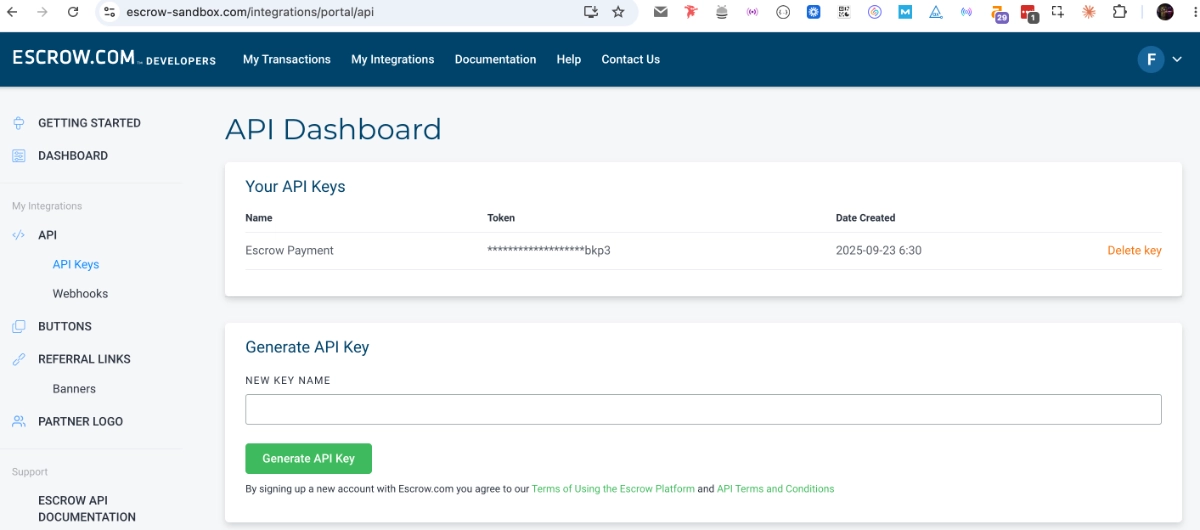1200x530 pixels.
Task: Click the Referral Links chain icon
Action: (19, 359)
